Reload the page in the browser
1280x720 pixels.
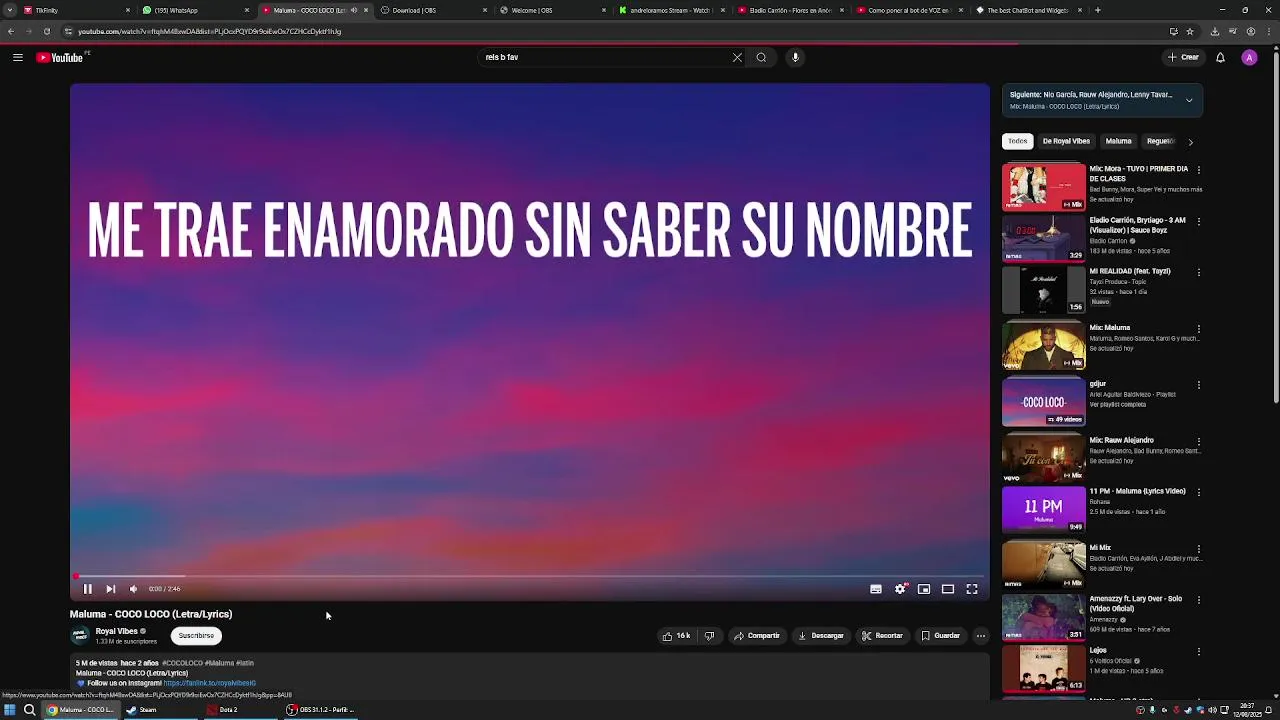coord(47,31)
